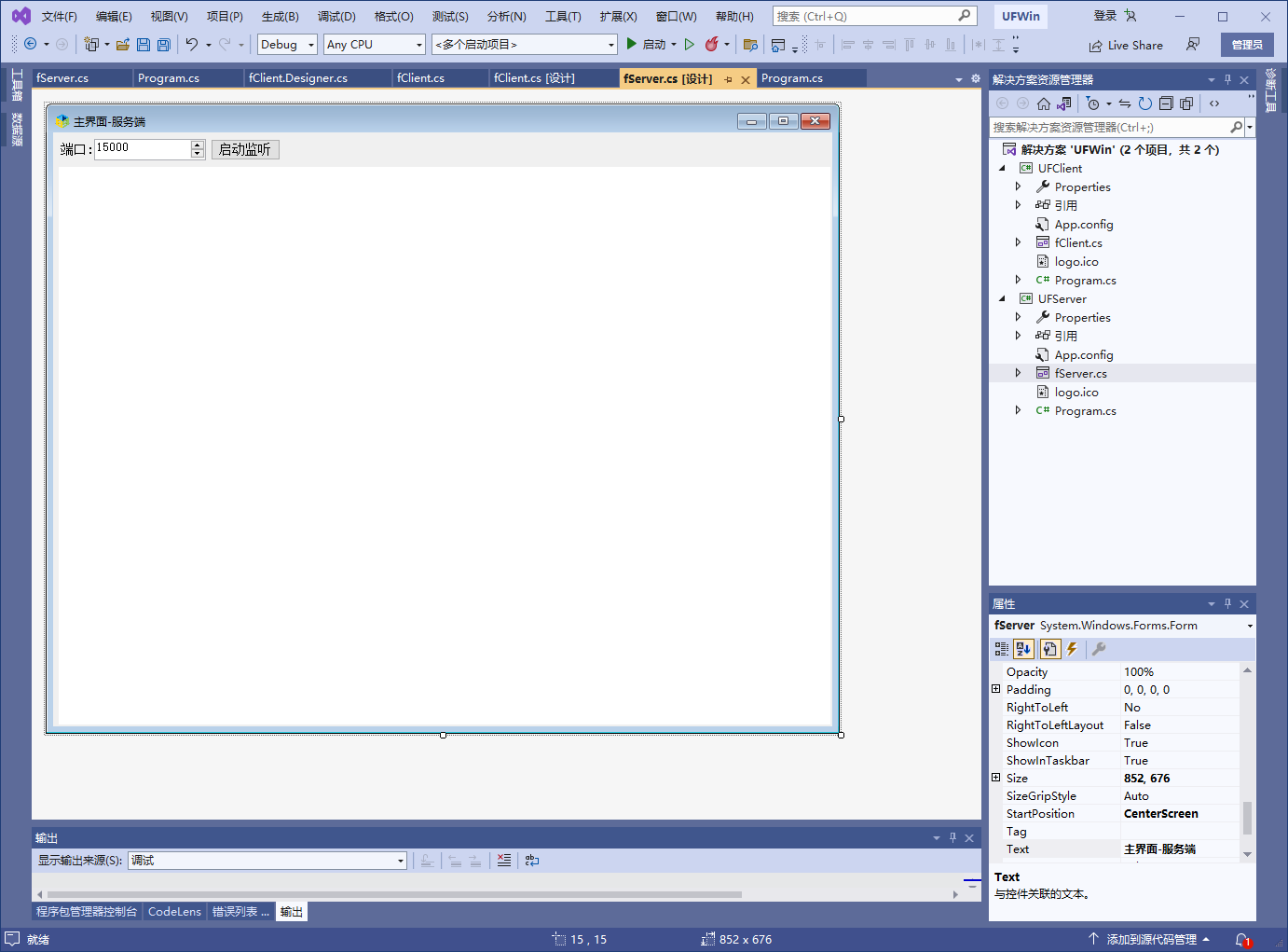Click the Solution Explorer search box
The width and height of the screenshot is (1288, 952).
click(x=1111, y=128)
